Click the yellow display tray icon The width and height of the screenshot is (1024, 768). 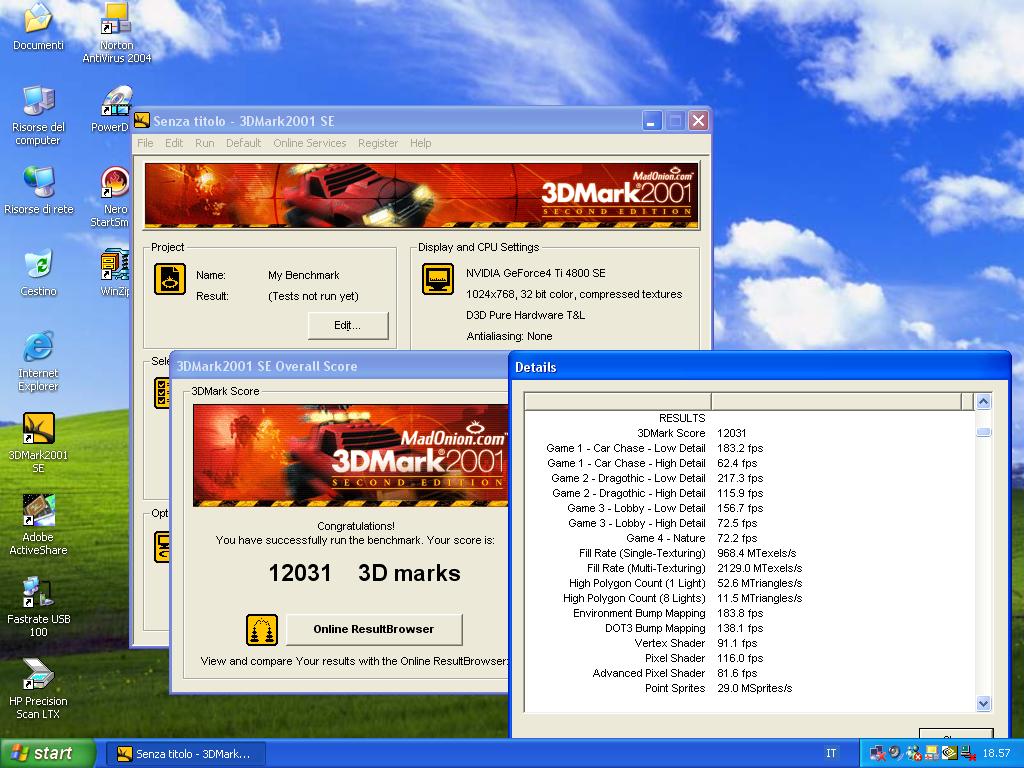click(932, 753)
